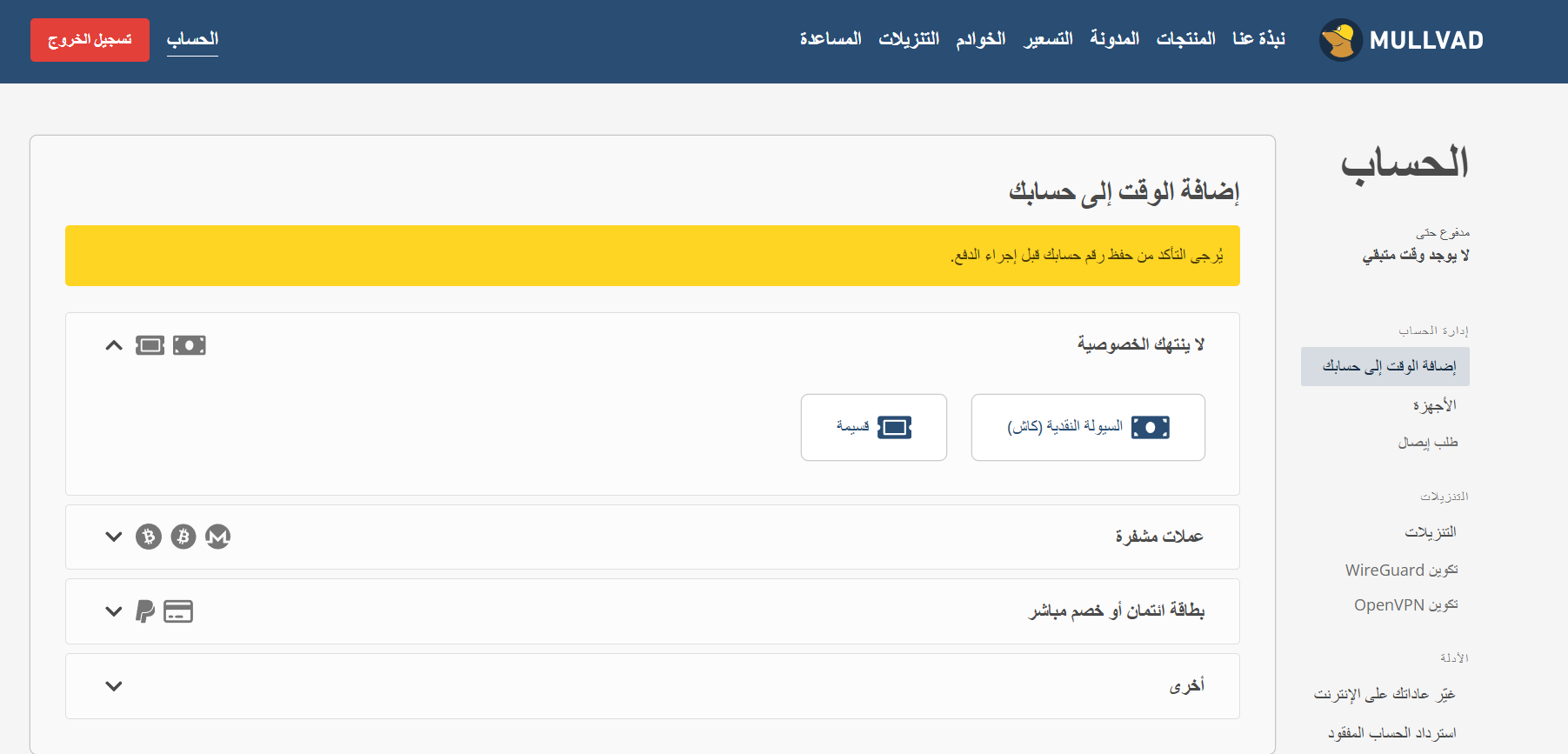Choose the السيولة النقدية (كاش) payment button
This screenshot has width=1568, height=754.
1088,427
